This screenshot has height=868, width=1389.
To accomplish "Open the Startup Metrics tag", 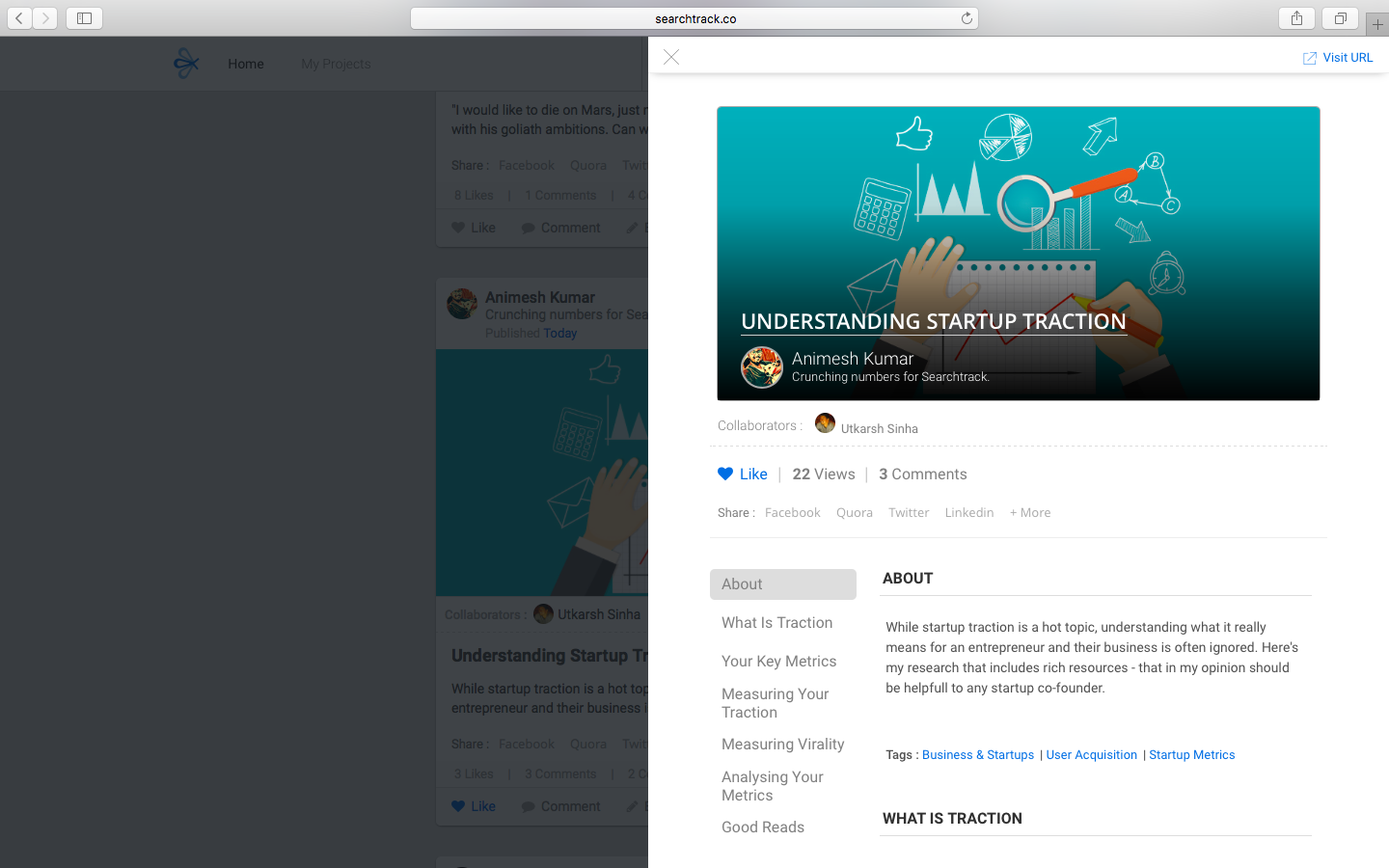I will click(1192, 755).
